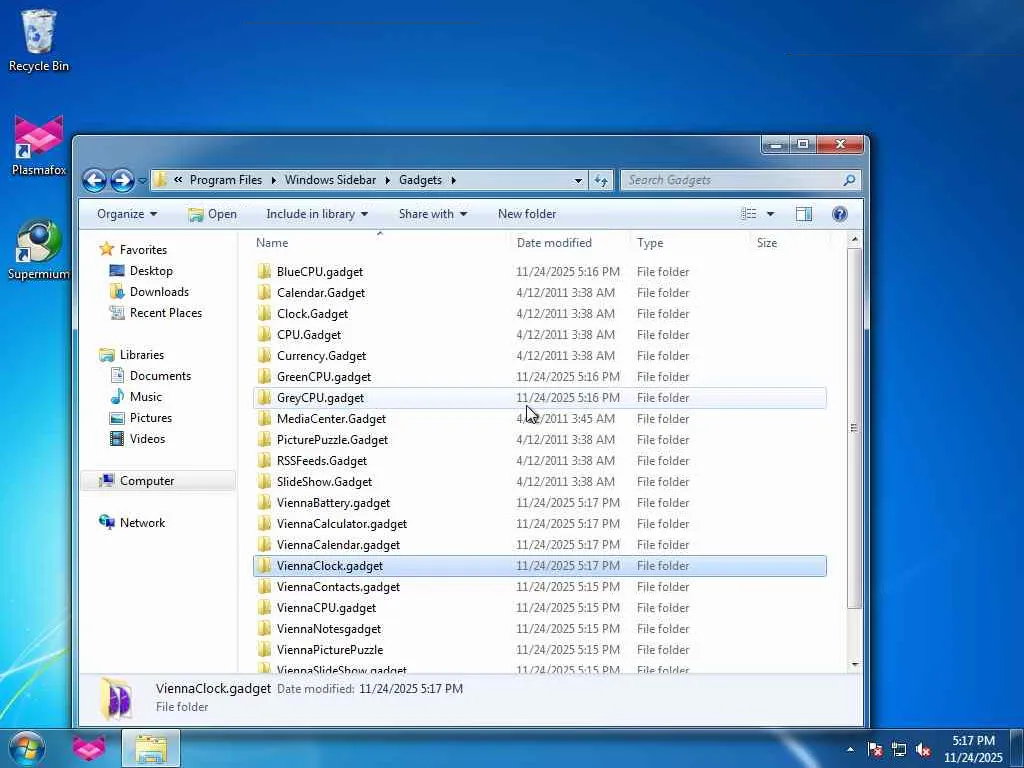The height and width of the screenshot is (768, 1024).
Task: Click the Currency.Gadget folder icon
Action: (x=264, y=356)
